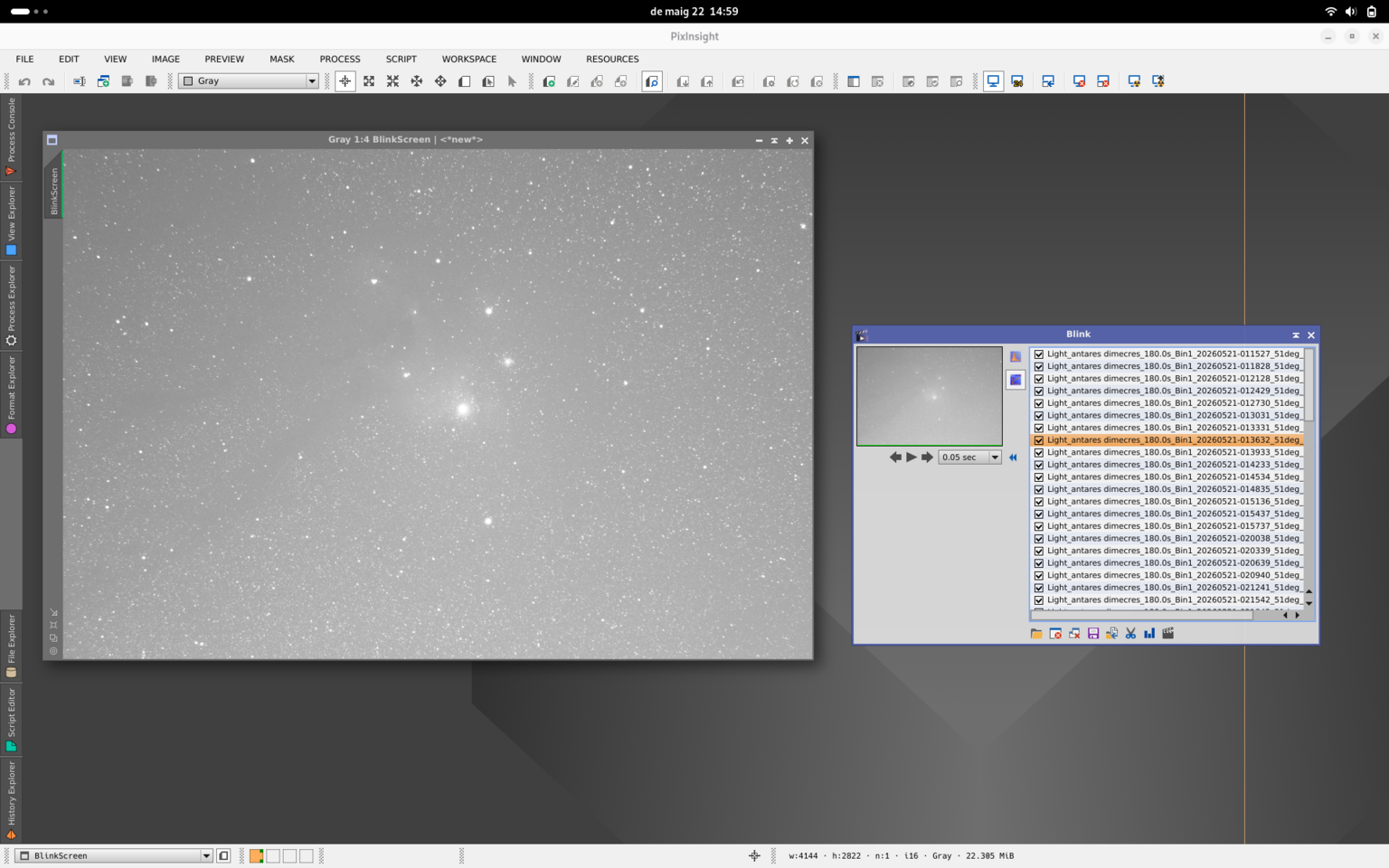Click the Blink crop scissors icon
The width and height of the screenshot is (1389, 868).
pos(1130,634)
